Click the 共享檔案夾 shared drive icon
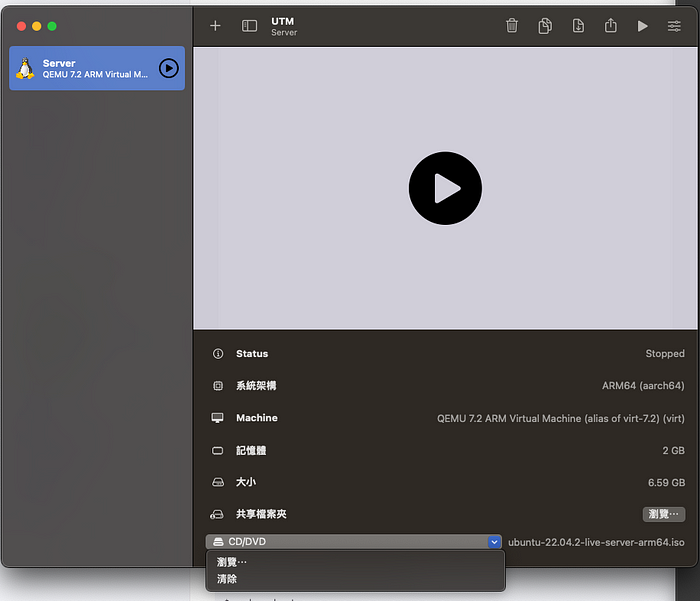The image size is (700, 601). pyautogui.click(x=217, y=514)
